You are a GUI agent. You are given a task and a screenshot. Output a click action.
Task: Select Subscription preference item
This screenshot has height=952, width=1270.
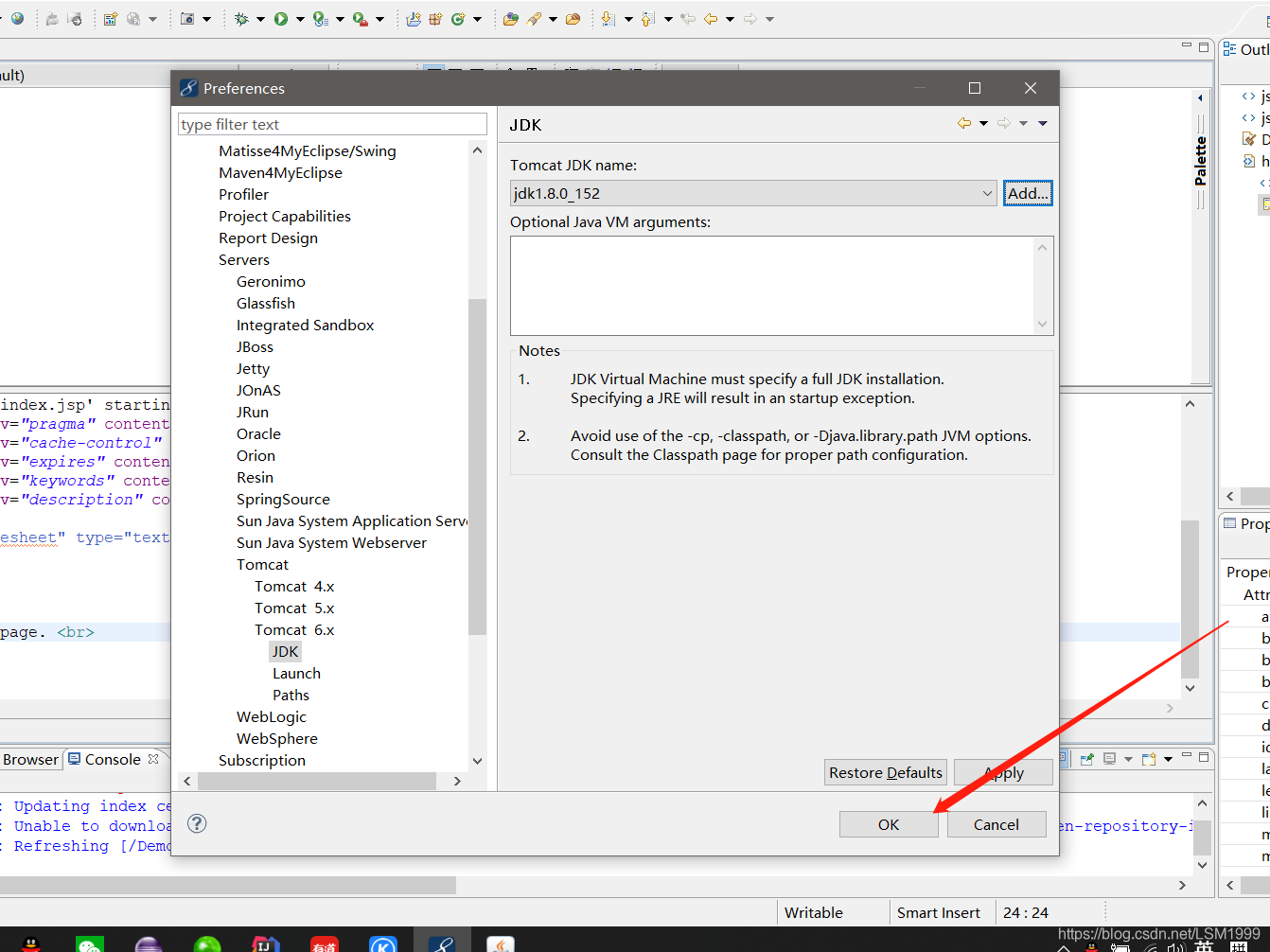point(262,760)
